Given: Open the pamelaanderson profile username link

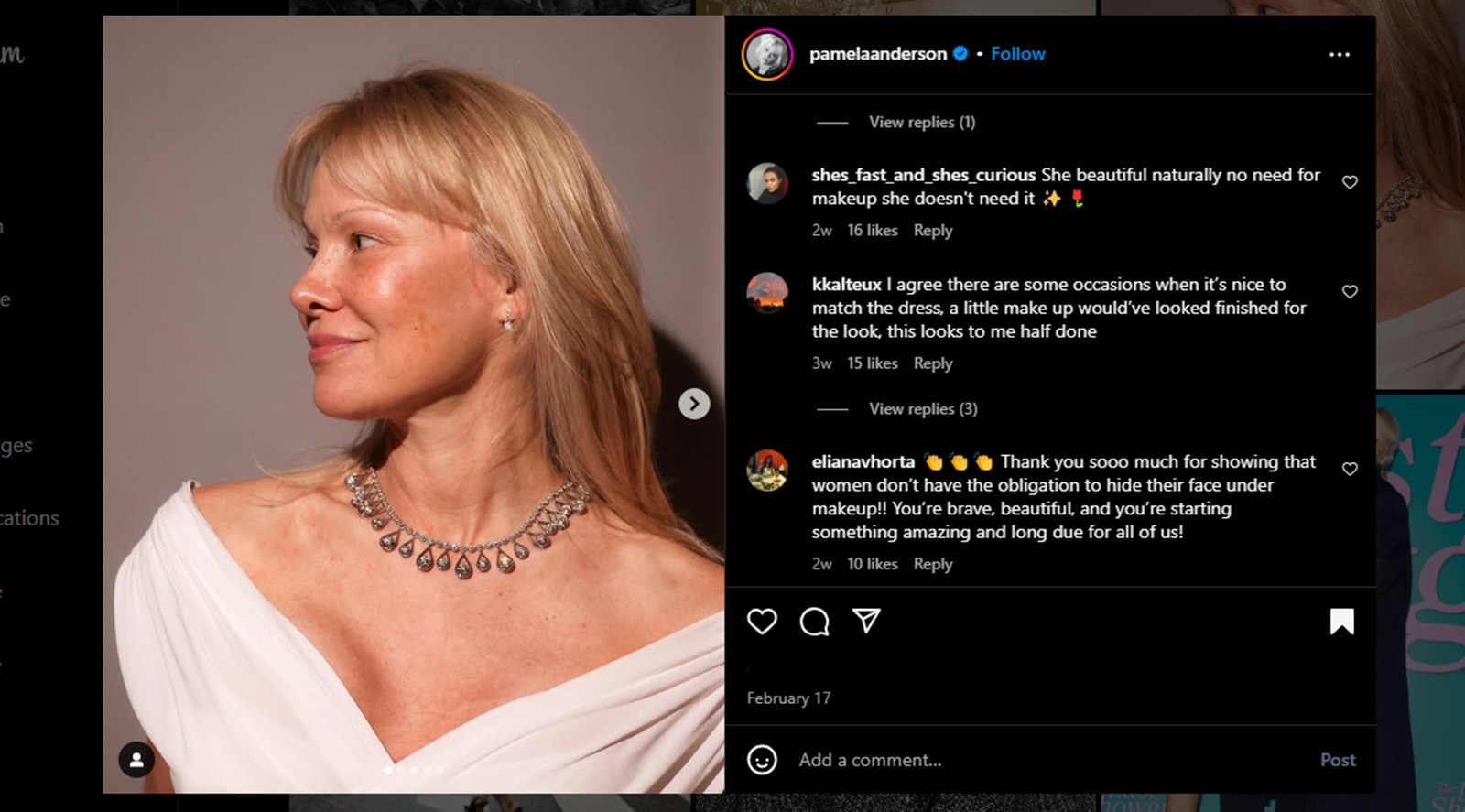Looking at the screenshot, I should (x=877, y=54).
